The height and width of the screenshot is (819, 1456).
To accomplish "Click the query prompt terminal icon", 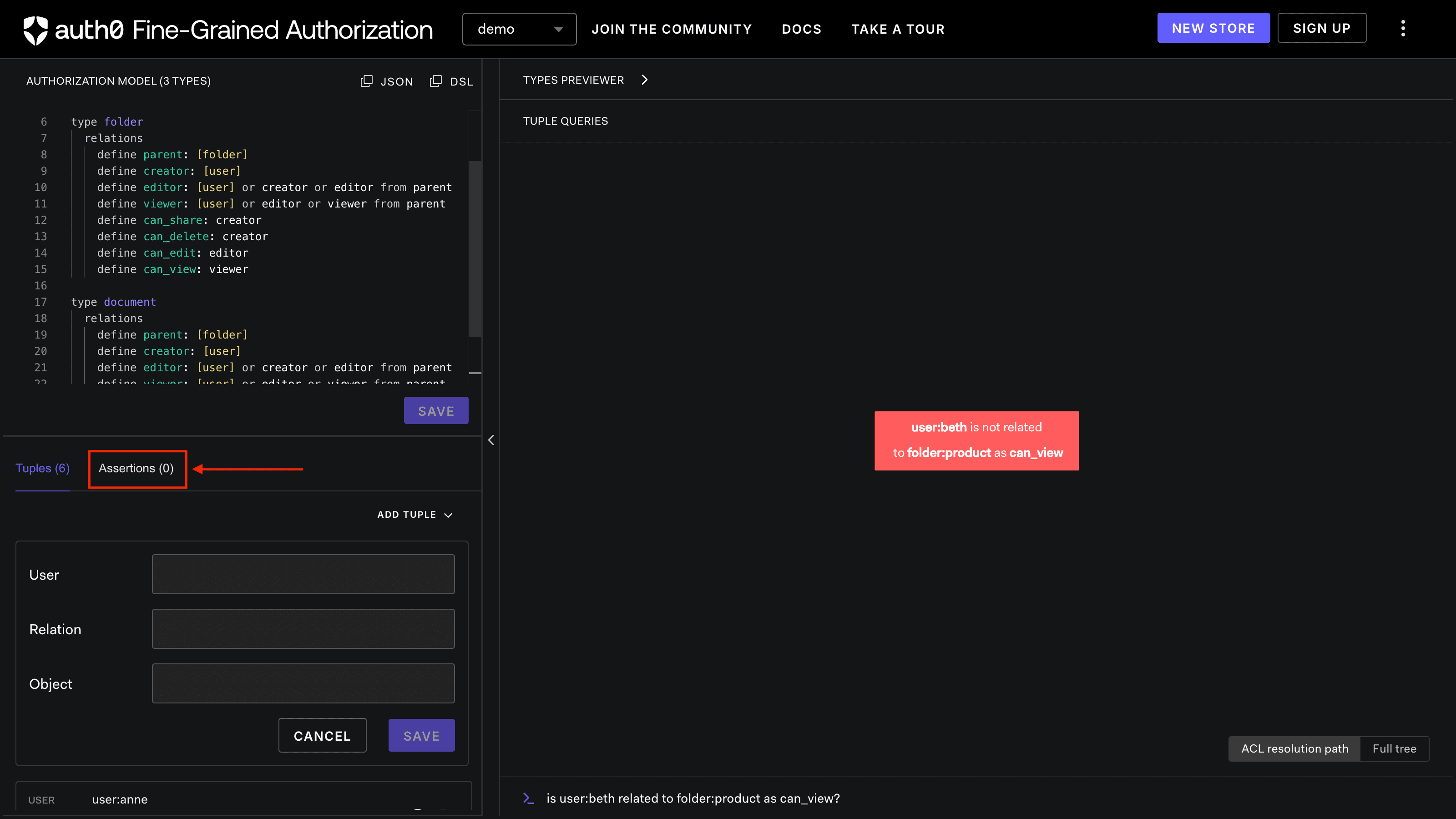I will coord(528,798).
